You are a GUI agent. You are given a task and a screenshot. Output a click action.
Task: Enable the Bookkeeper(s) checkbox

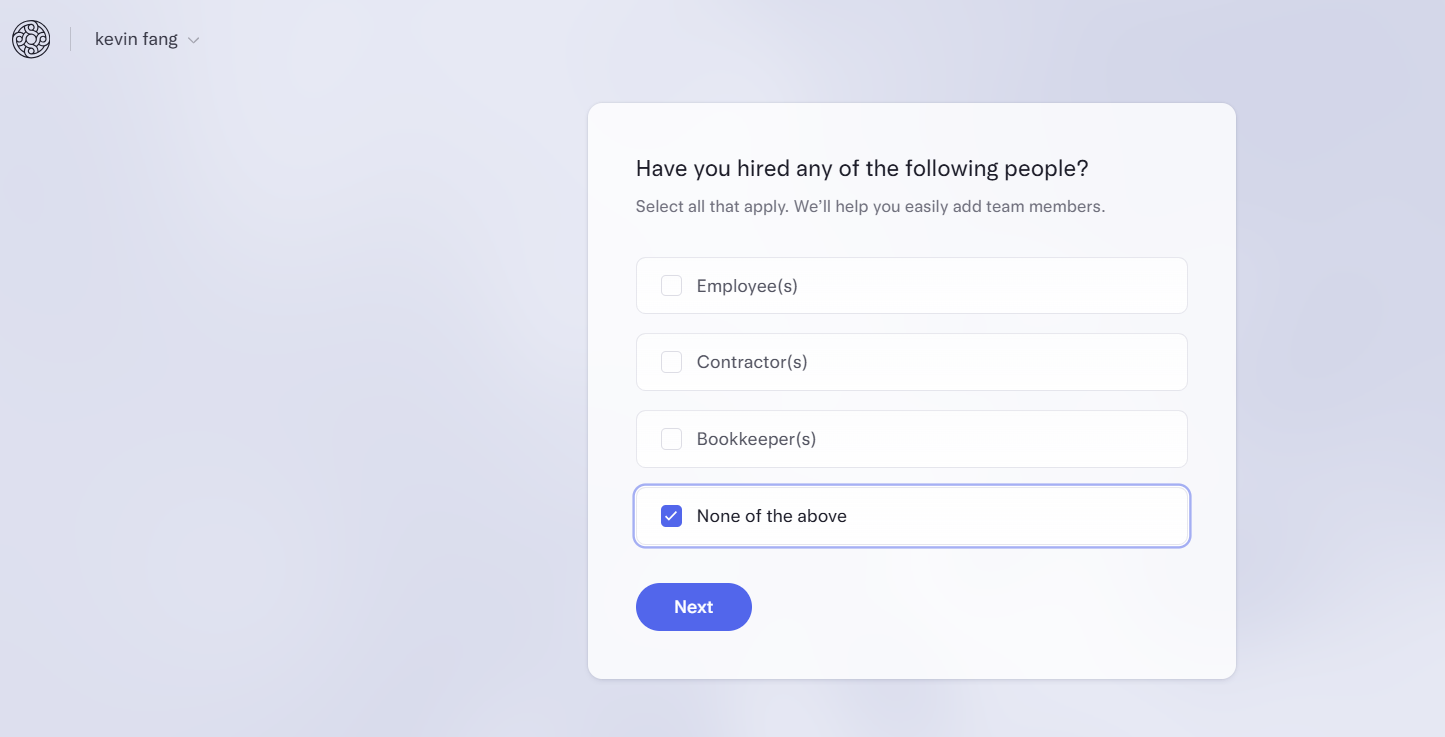point(671,439)
